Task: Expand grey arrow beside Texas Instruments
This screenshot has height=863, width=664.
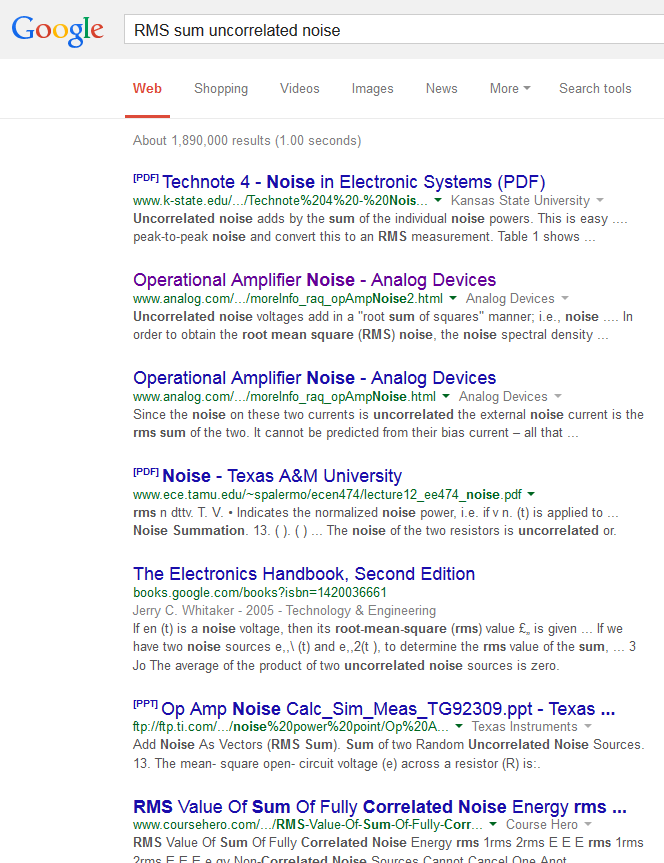Action: pos(588,727)
